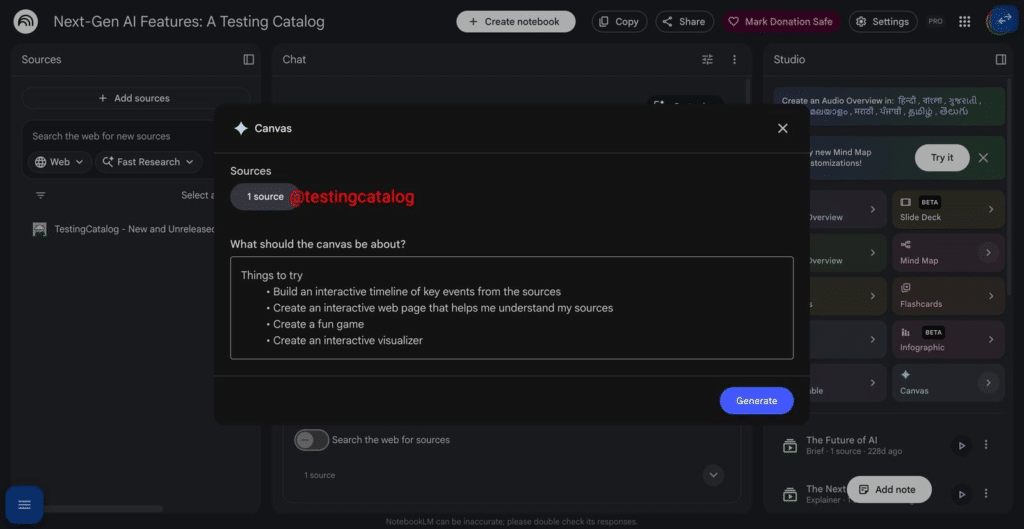Click Add sources button
The height and width of the screenshot is (529, 1024).
(x=135, y=98)
